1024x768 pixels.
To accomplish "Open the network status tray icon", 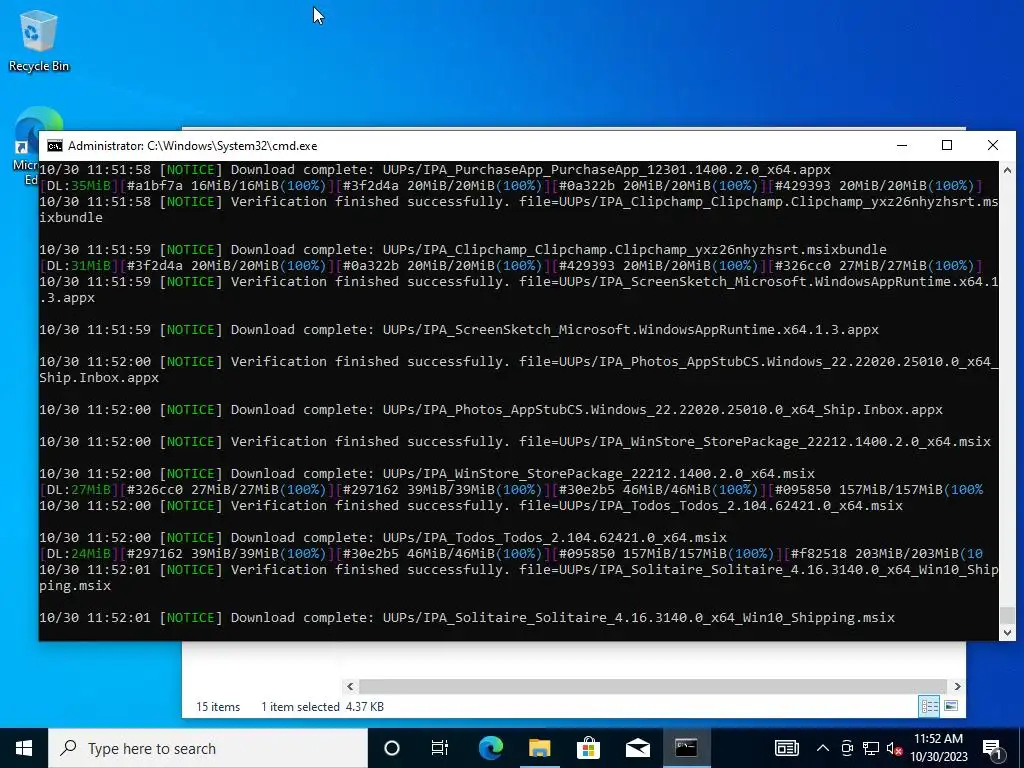I will click(x=871, y=748).
